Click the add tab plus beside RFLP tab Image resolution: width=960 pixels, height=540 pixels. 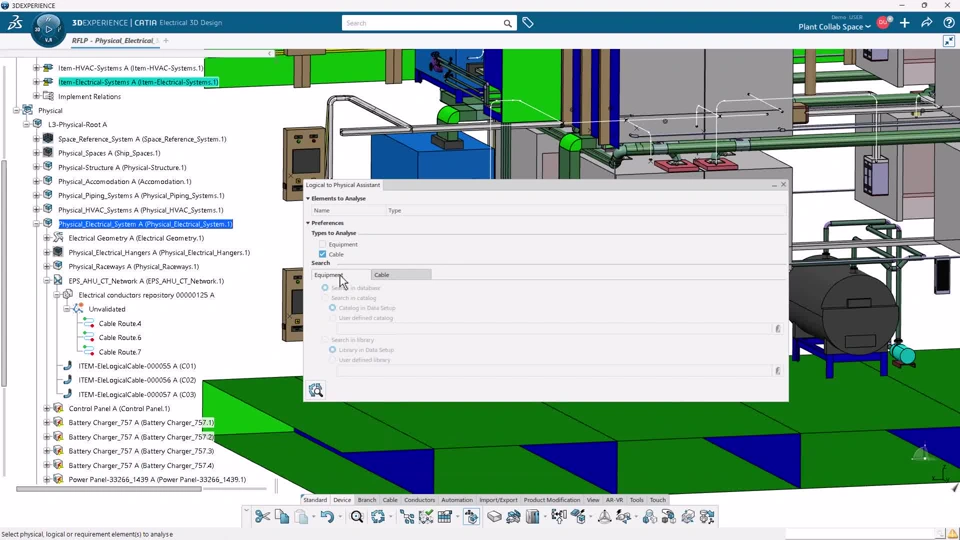(x=166, y=40)
